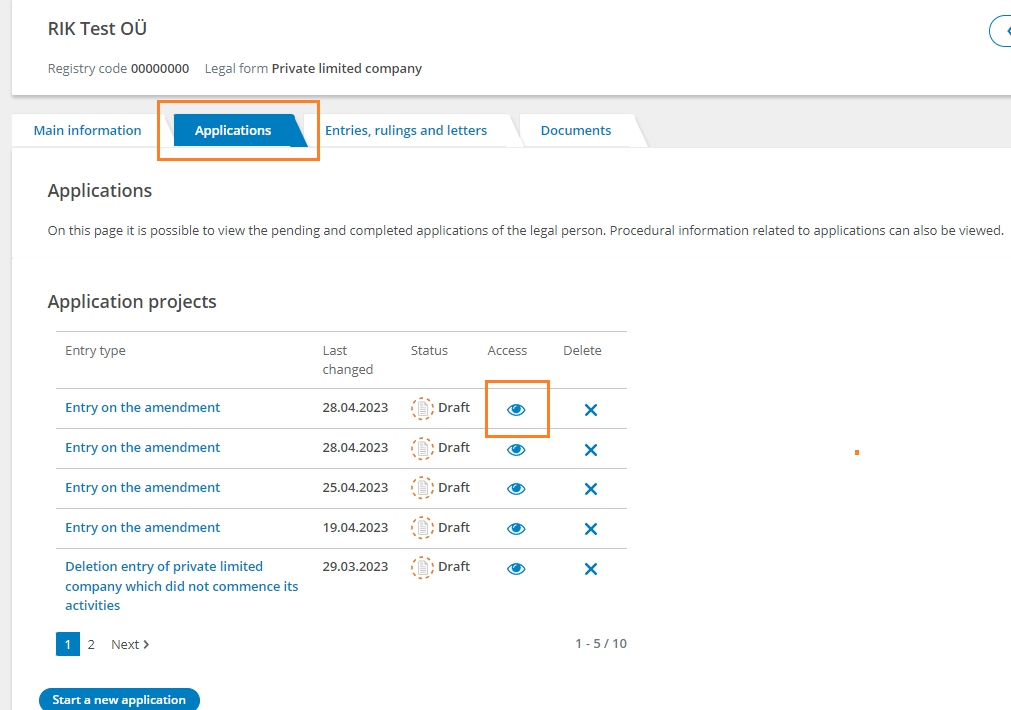The height and width of the screenshot is (710, 1011).
Task: Switch to Entries, rulings and letters tab
Action: click(406, 130)
